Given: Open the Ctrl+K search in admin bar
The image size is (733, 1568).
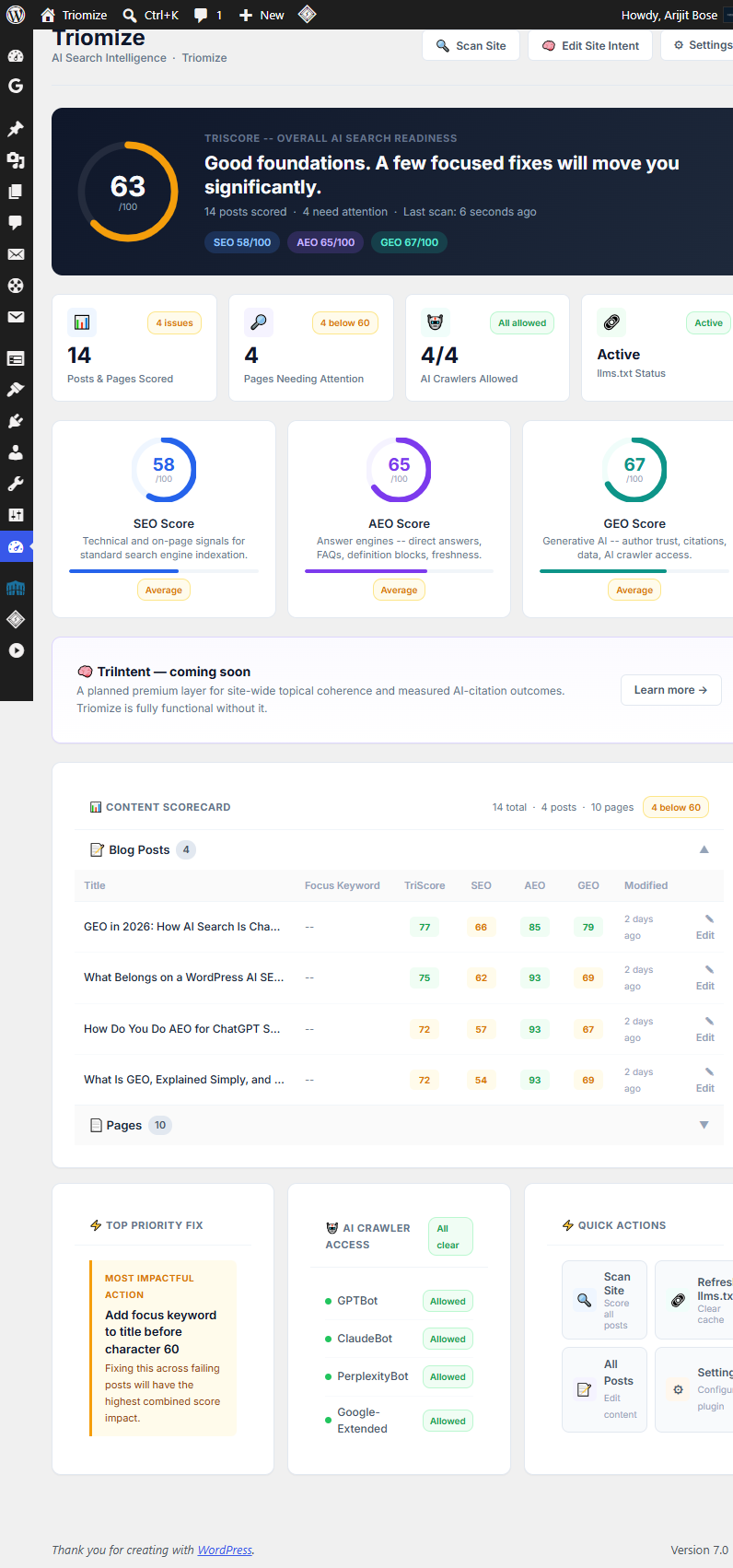Looking at the screenshot, I should tap(150, 15).
